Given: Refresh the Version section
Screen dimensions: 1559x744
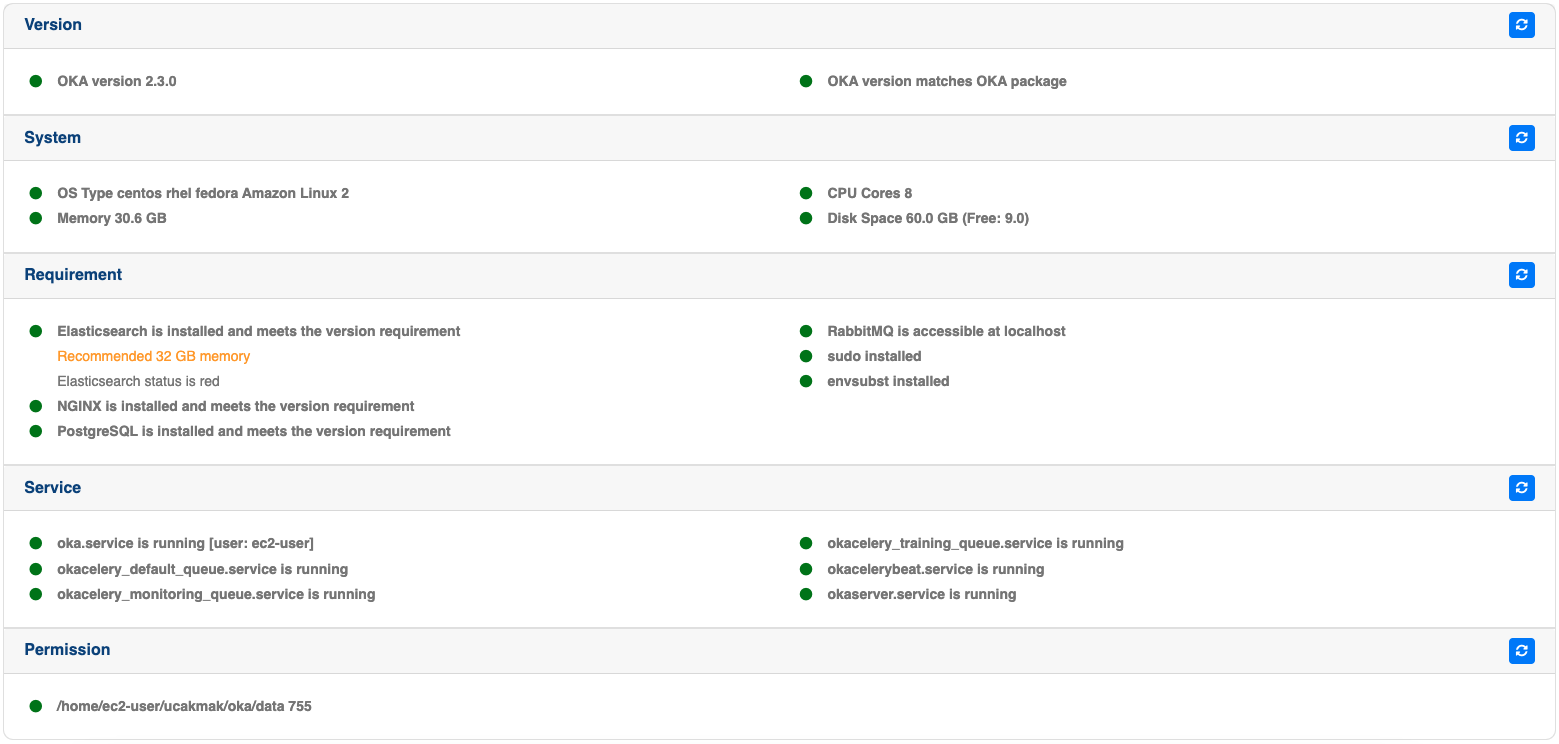Looking at the screenshot, I should pos(1521,25).
